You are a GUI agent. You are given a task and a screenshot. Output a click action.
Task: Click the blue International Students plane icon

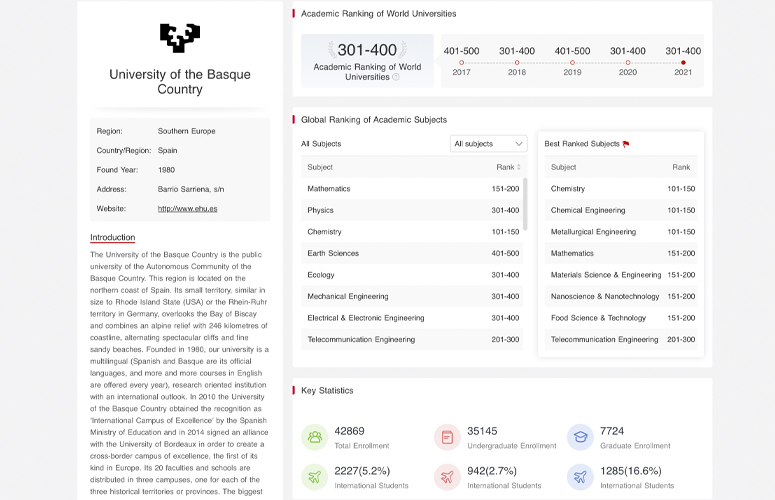click(x=580, y=477)
